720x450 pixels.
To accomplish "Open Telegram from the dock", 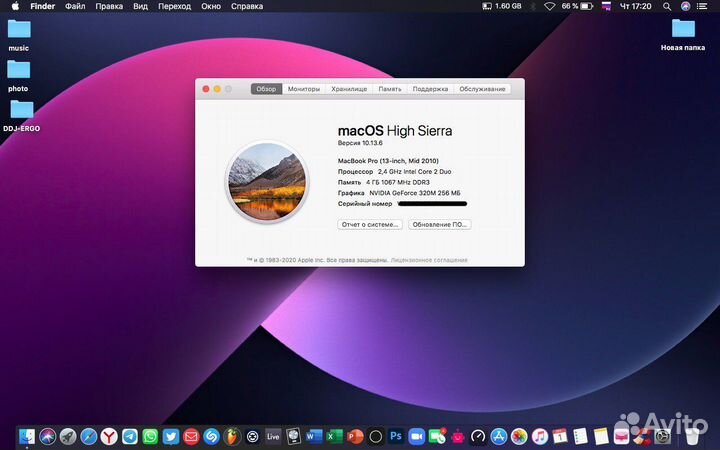I will (x=129, y=436).
